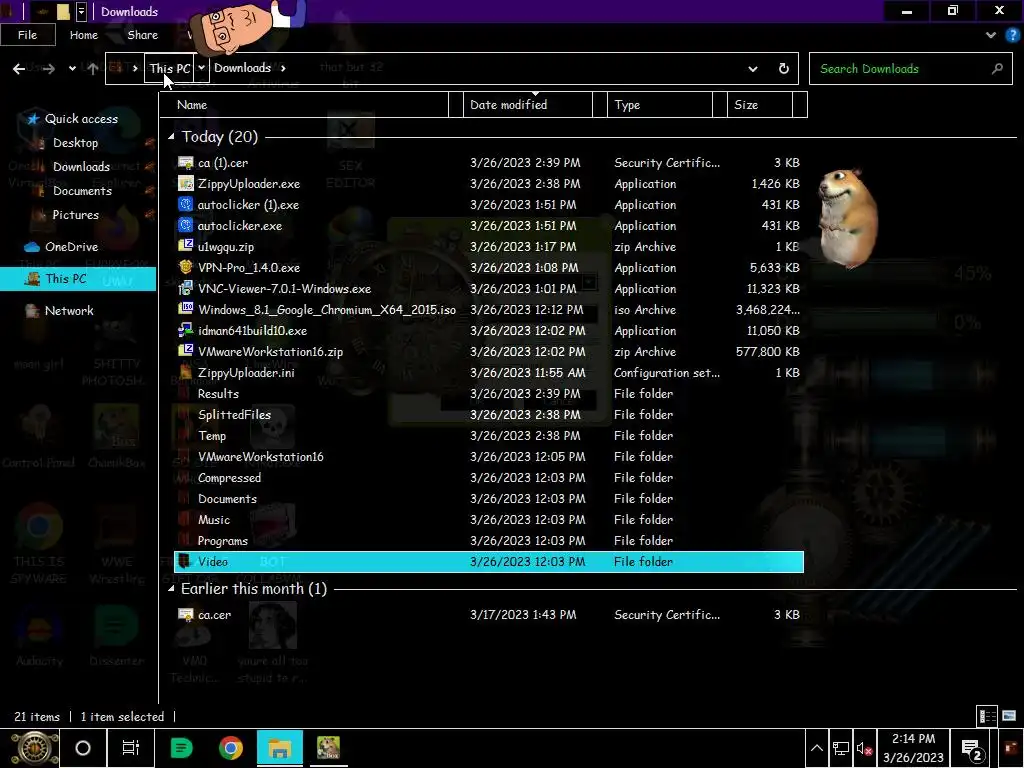Screen dimensions: 1024x768
Task: Select This PC in the address bar
Action: point(169,68)
